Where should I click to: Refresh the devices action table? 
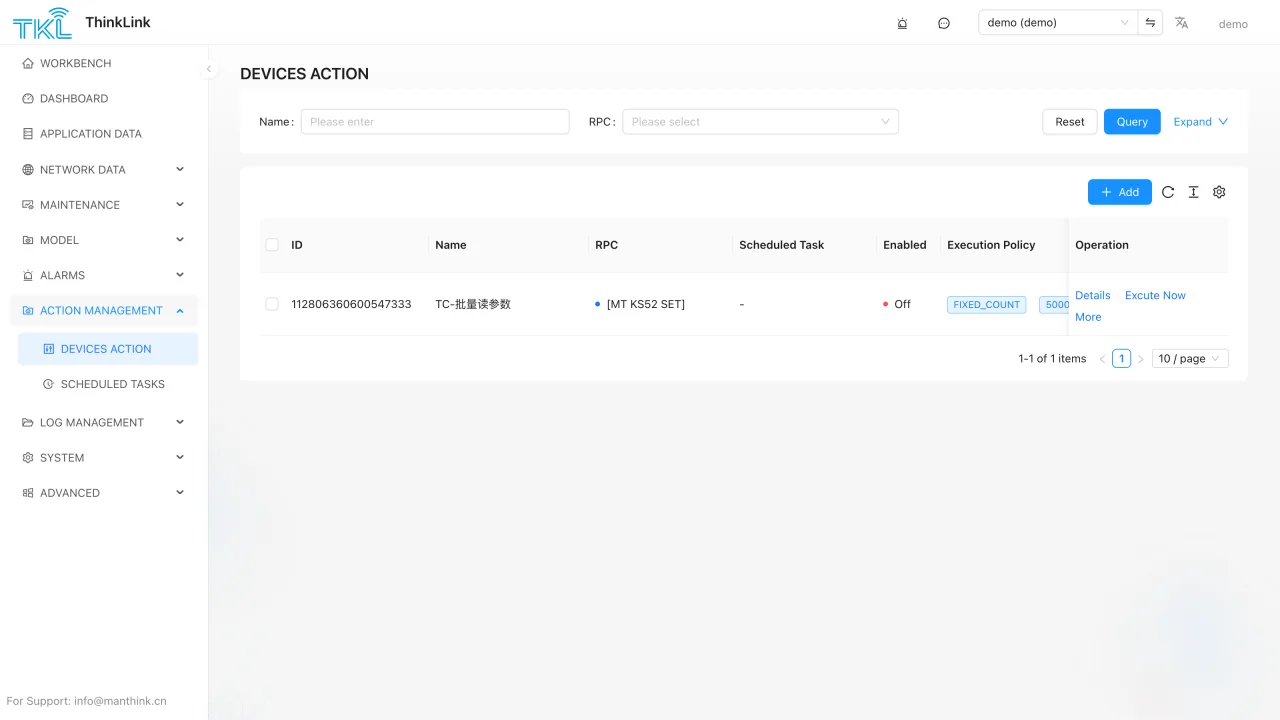[x=1168, y=192]
